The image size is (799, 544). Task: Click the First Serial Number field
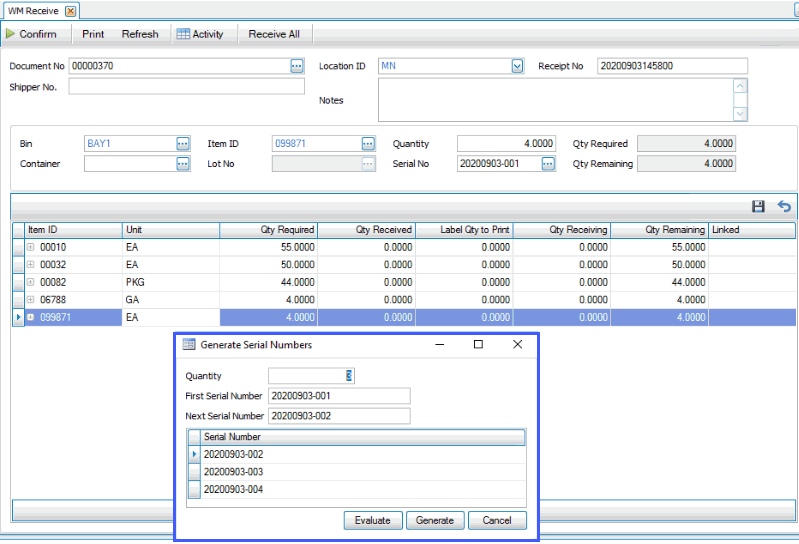pos(339,396)
